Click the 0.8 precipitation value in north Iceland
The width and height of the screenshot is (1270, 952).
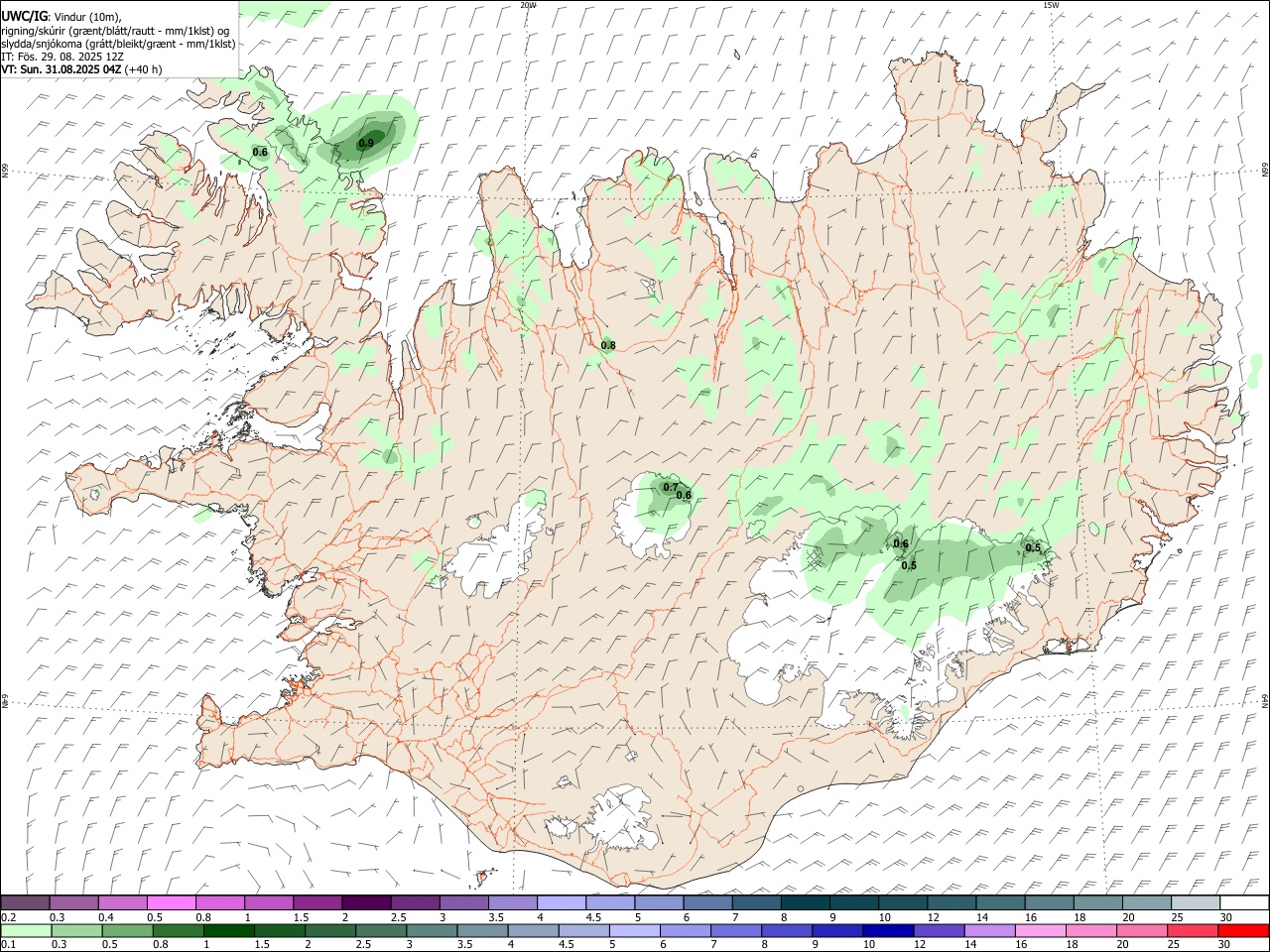point(608,345)
